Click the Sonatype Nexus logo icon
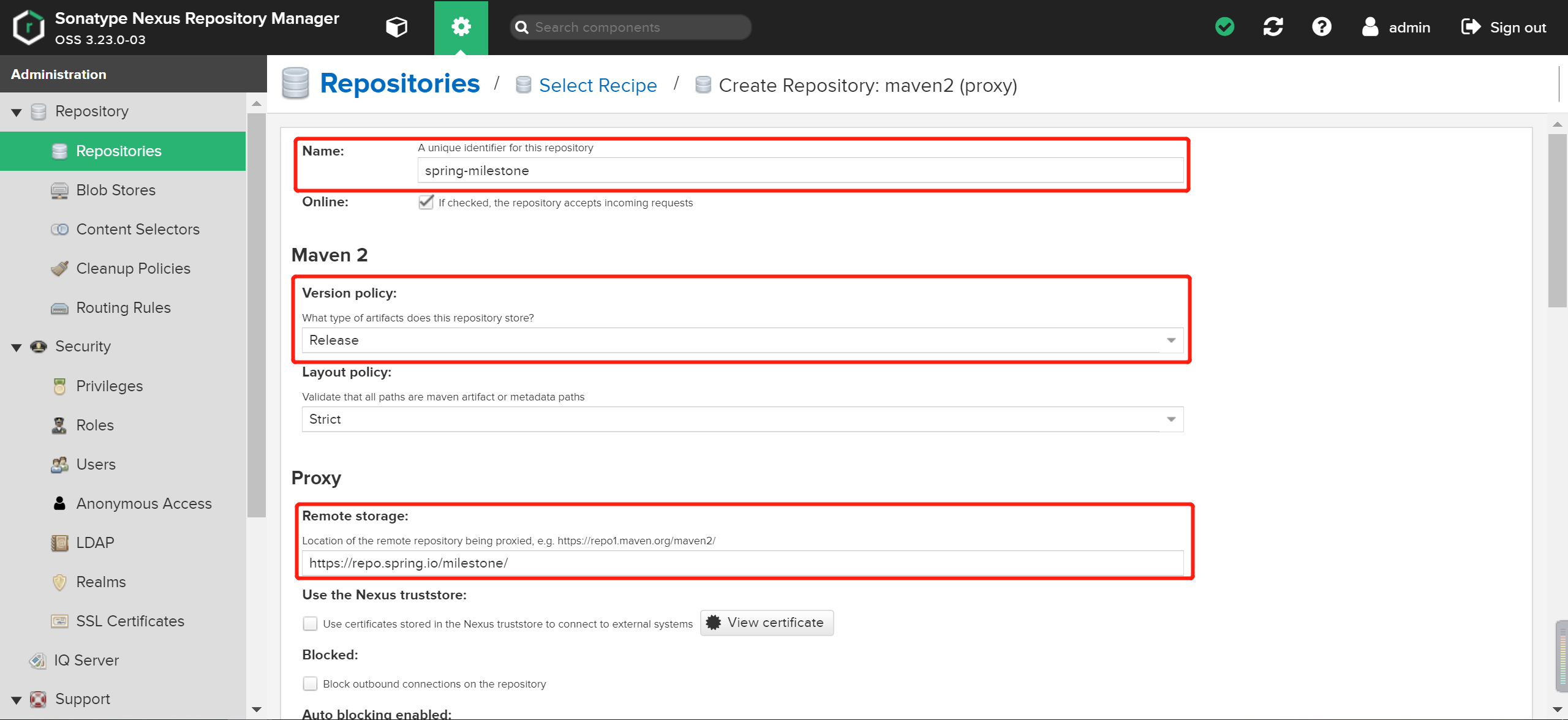 tap(28, 27)
